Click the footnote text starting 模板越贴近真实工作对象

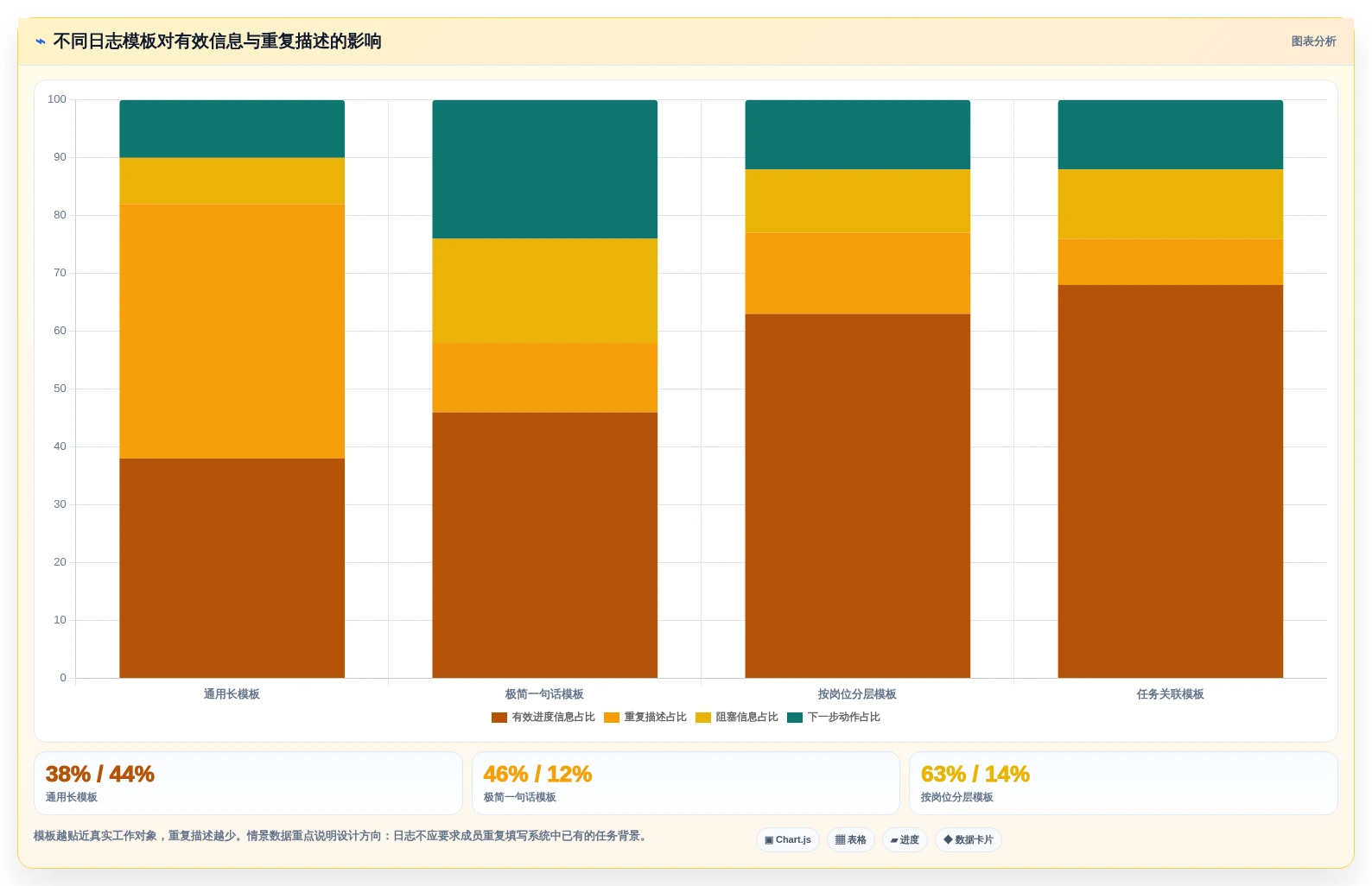[342, 836]
